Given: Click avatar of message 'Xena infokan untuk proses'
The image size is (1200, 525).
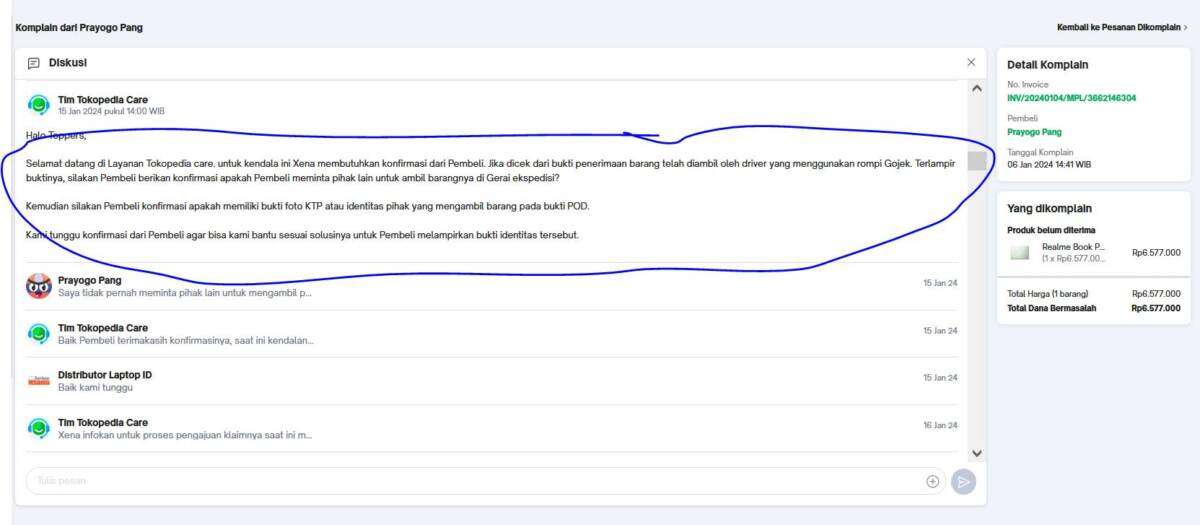Looking at the screenshot, I should pos(39,429).
